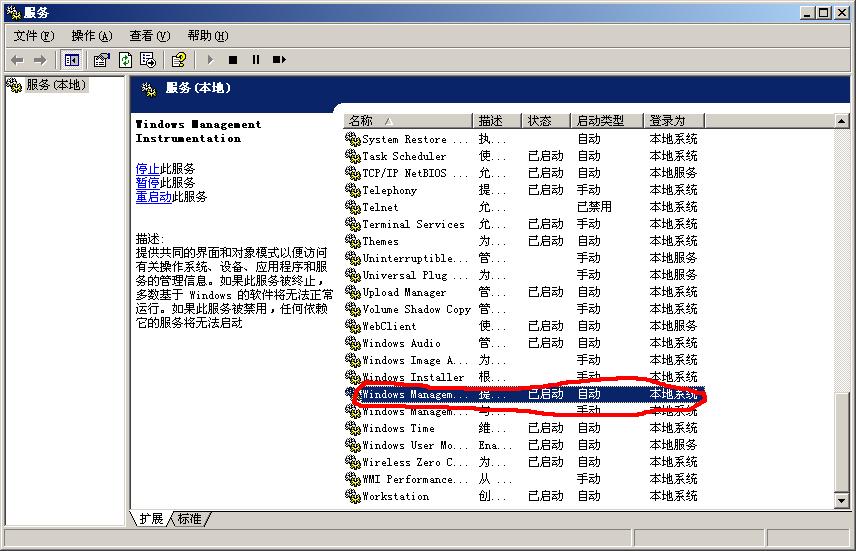Click the gear icon beside Workstation
Image resolution: width=856 pixels, height=551 pixels.
click(353, 496)
